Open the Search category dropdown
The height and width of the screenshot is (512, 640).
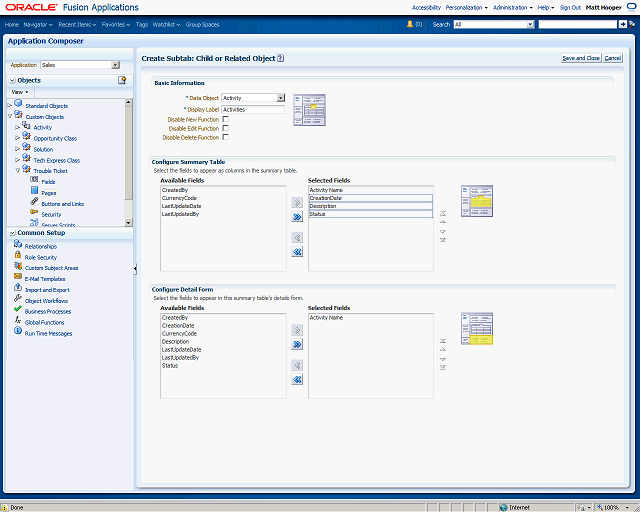[x=531, y=24]
